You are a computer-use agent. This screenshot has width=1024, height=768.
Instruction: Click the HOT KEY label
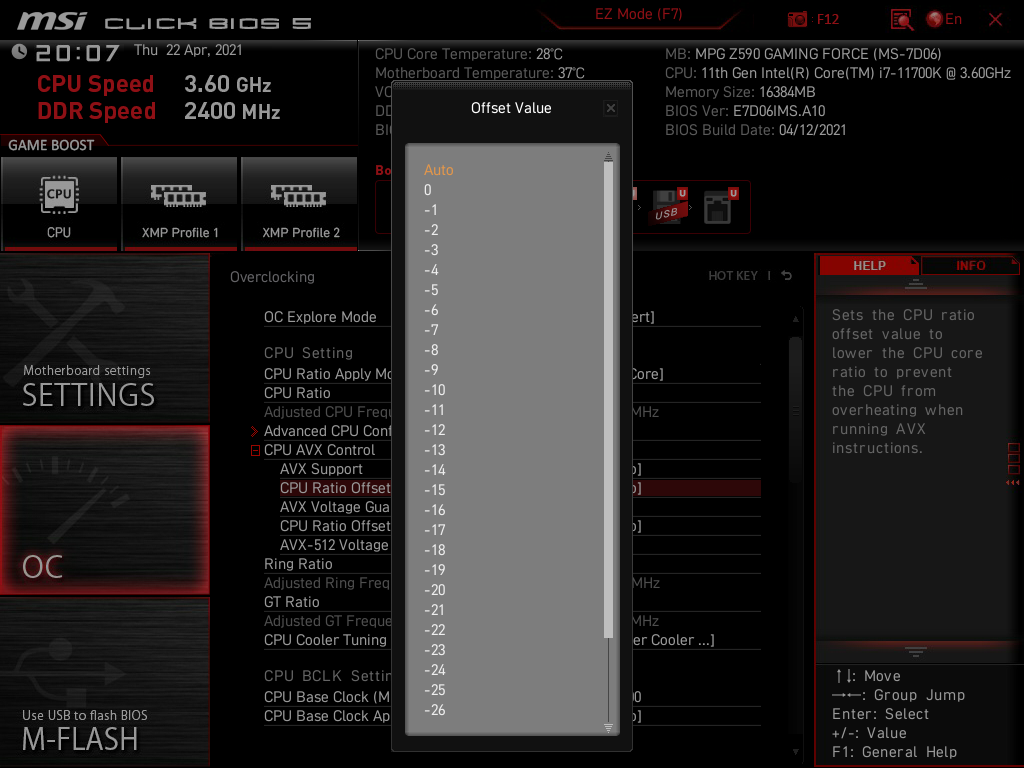(x=733, y=276)
